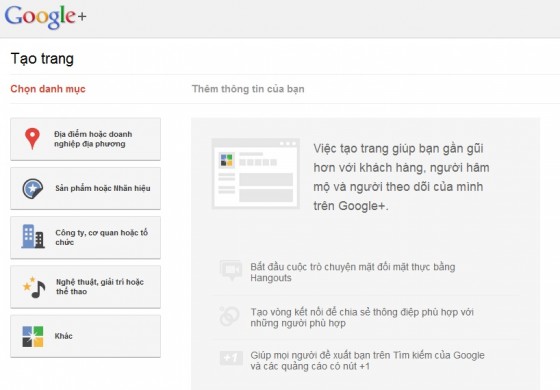Viewport: 560px width, 390px height.
Task: Open the Chọn danh mục step
Action: click(48, 89)
